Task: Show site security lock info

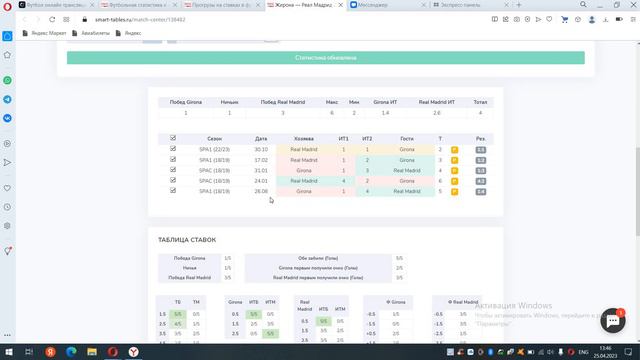Action: tap(84, 20)
